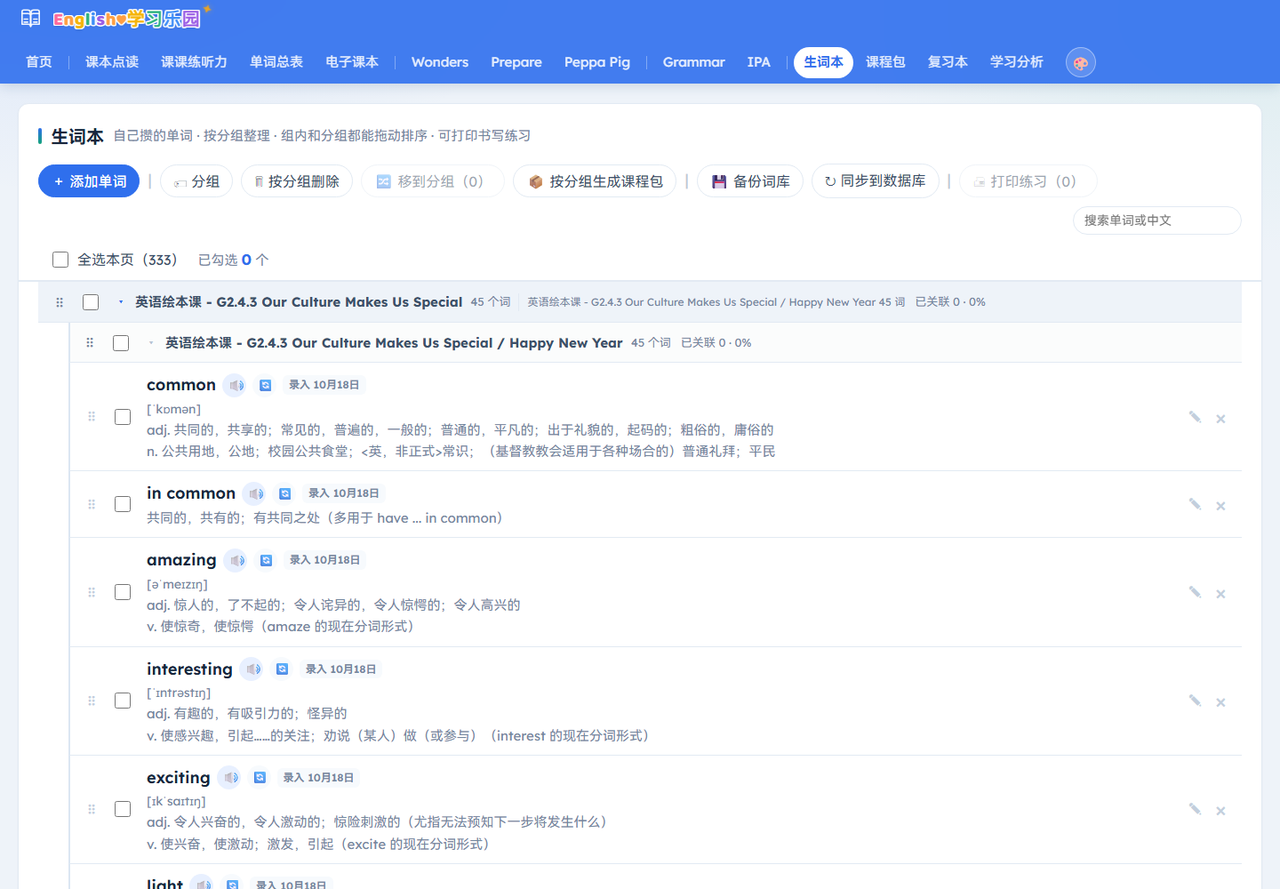Play pronunciation audio for 'exciting'

pos(230,777)
